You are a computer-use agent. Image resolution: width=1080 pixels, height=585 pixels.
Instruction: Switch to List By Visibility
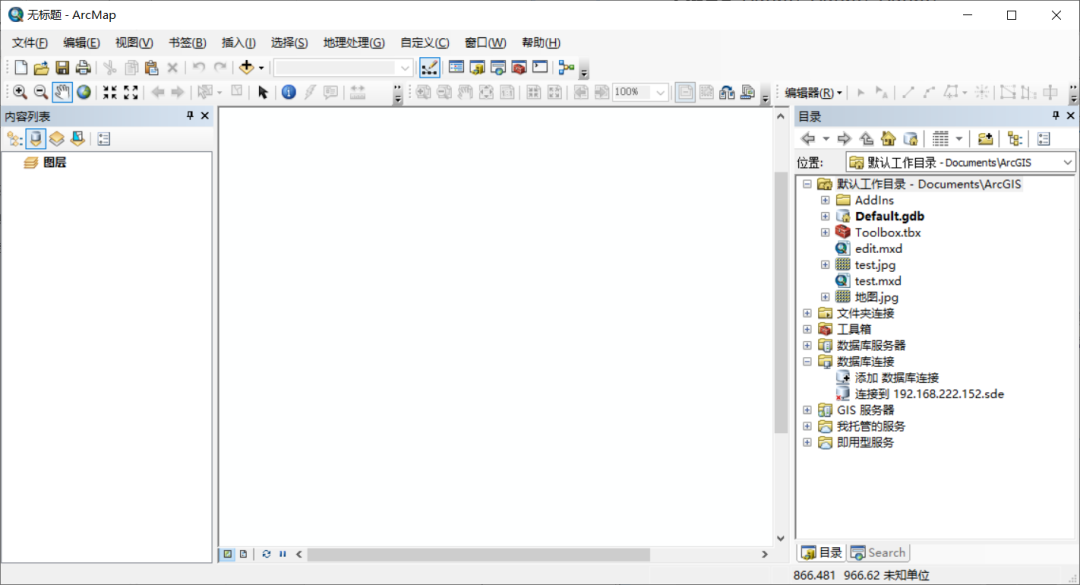(56, 139)
